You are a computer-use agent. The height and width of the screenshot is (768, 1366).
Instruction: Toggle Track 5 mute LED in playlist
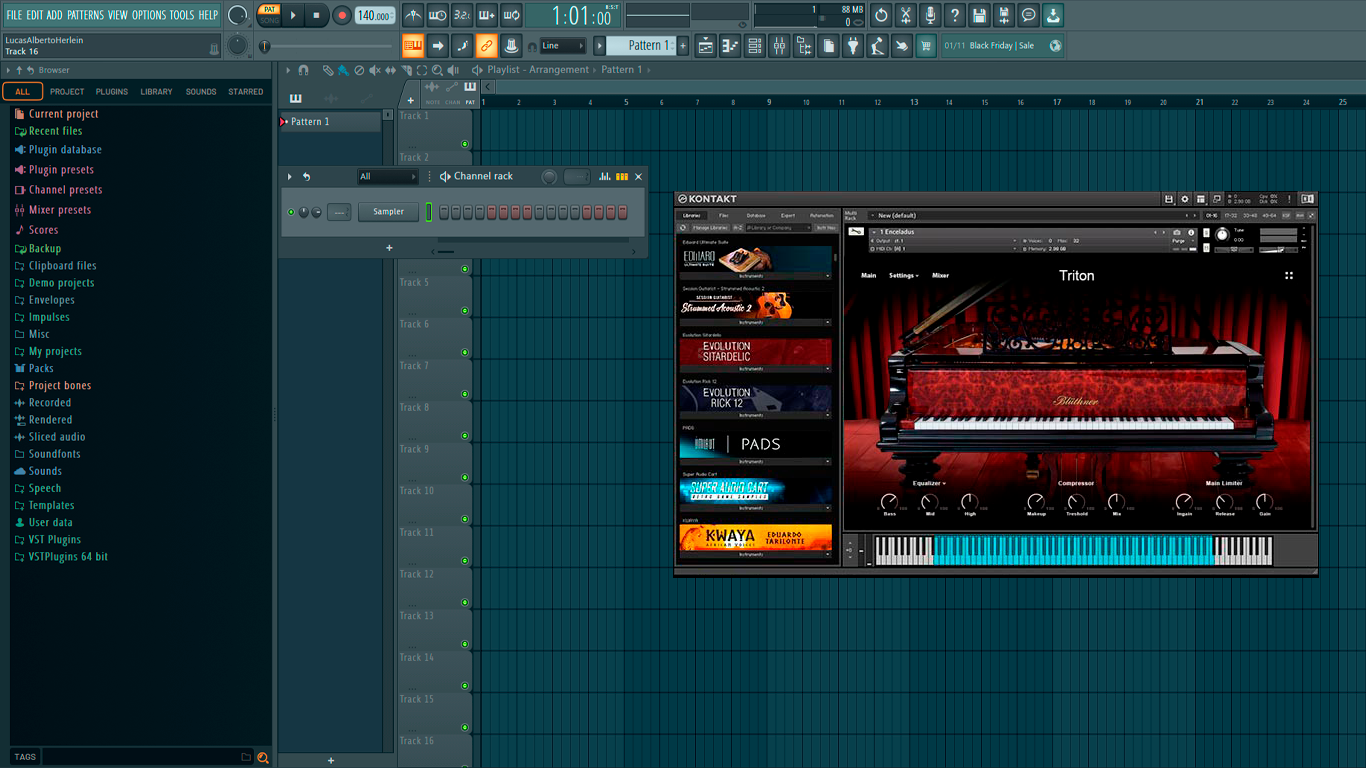click(465, 311)
